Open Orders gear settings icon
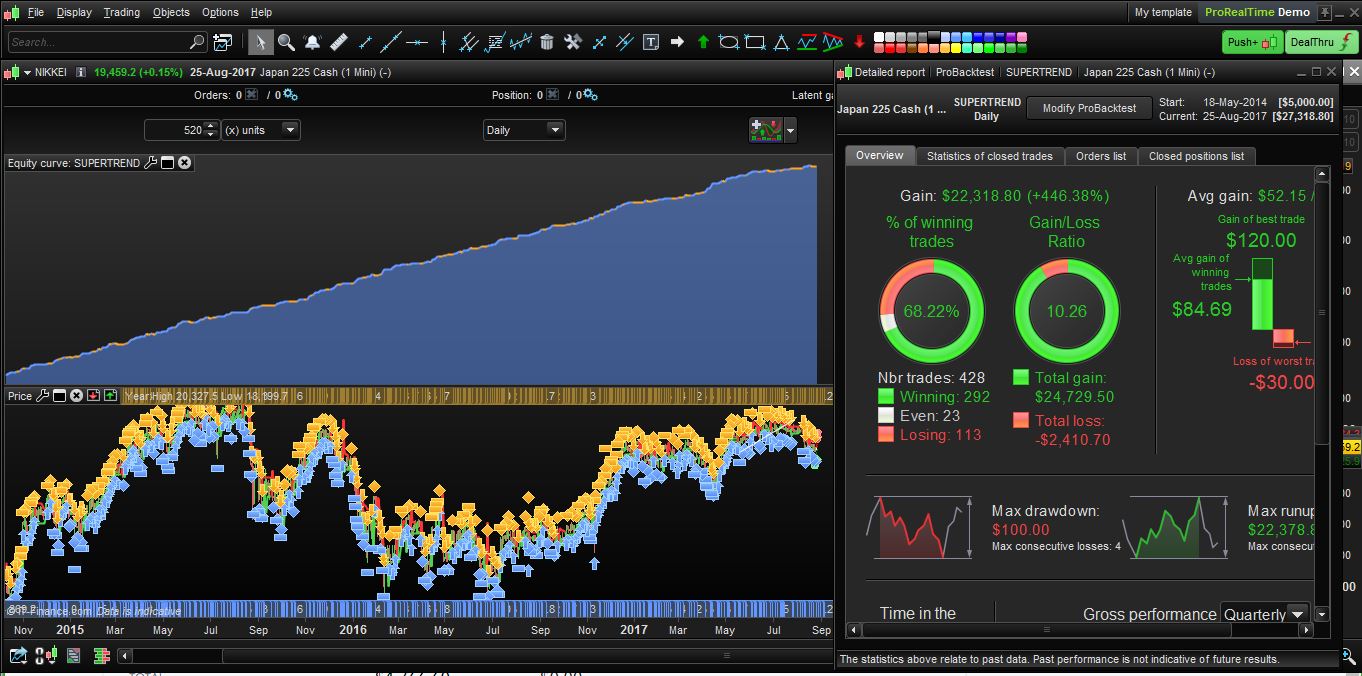The width and height of the screenshot is (1362, 676). 290,95
